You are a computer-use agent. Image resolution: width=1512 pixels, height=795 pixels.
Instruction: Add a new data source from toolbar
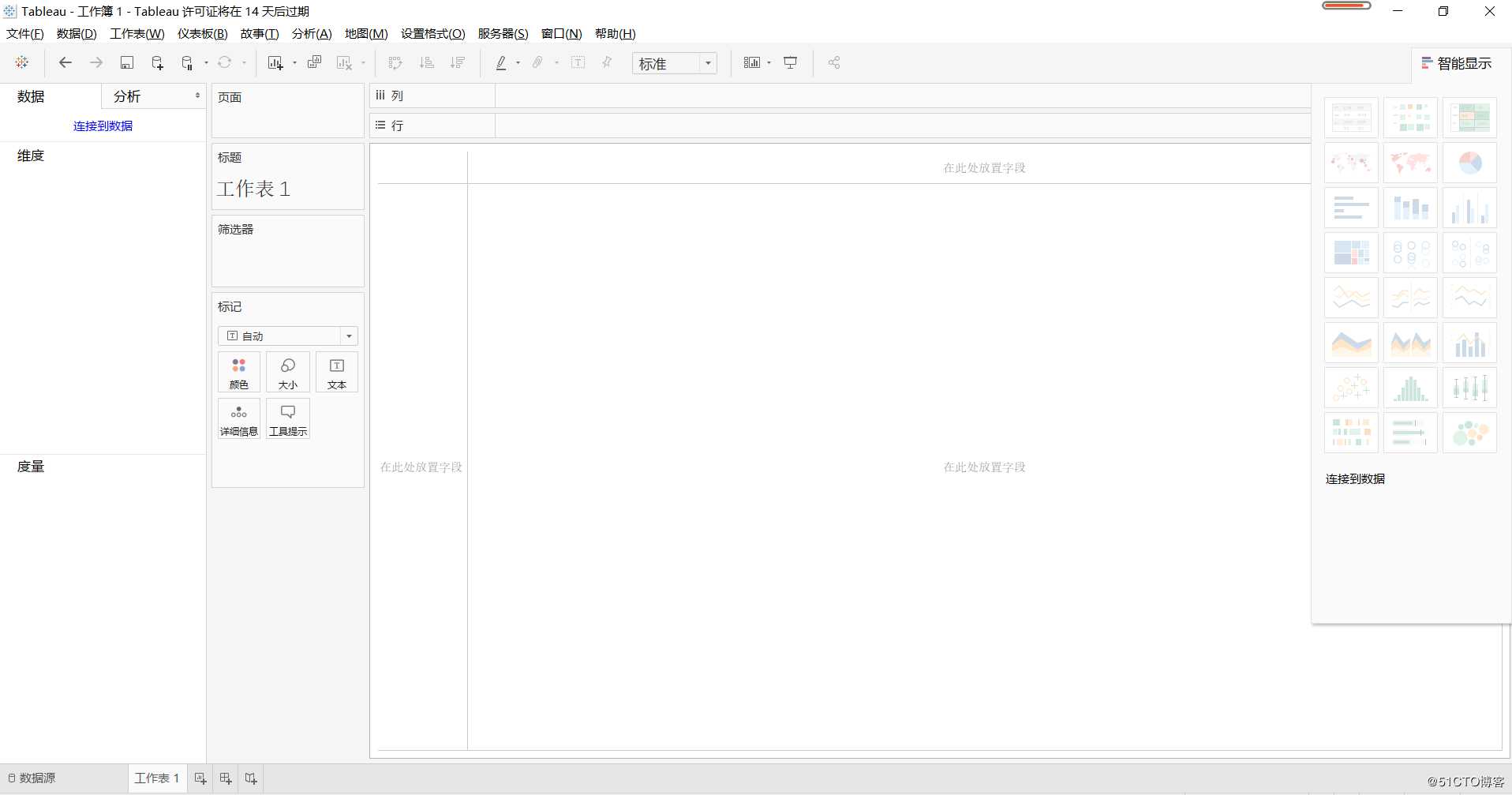tap(157, 62)
